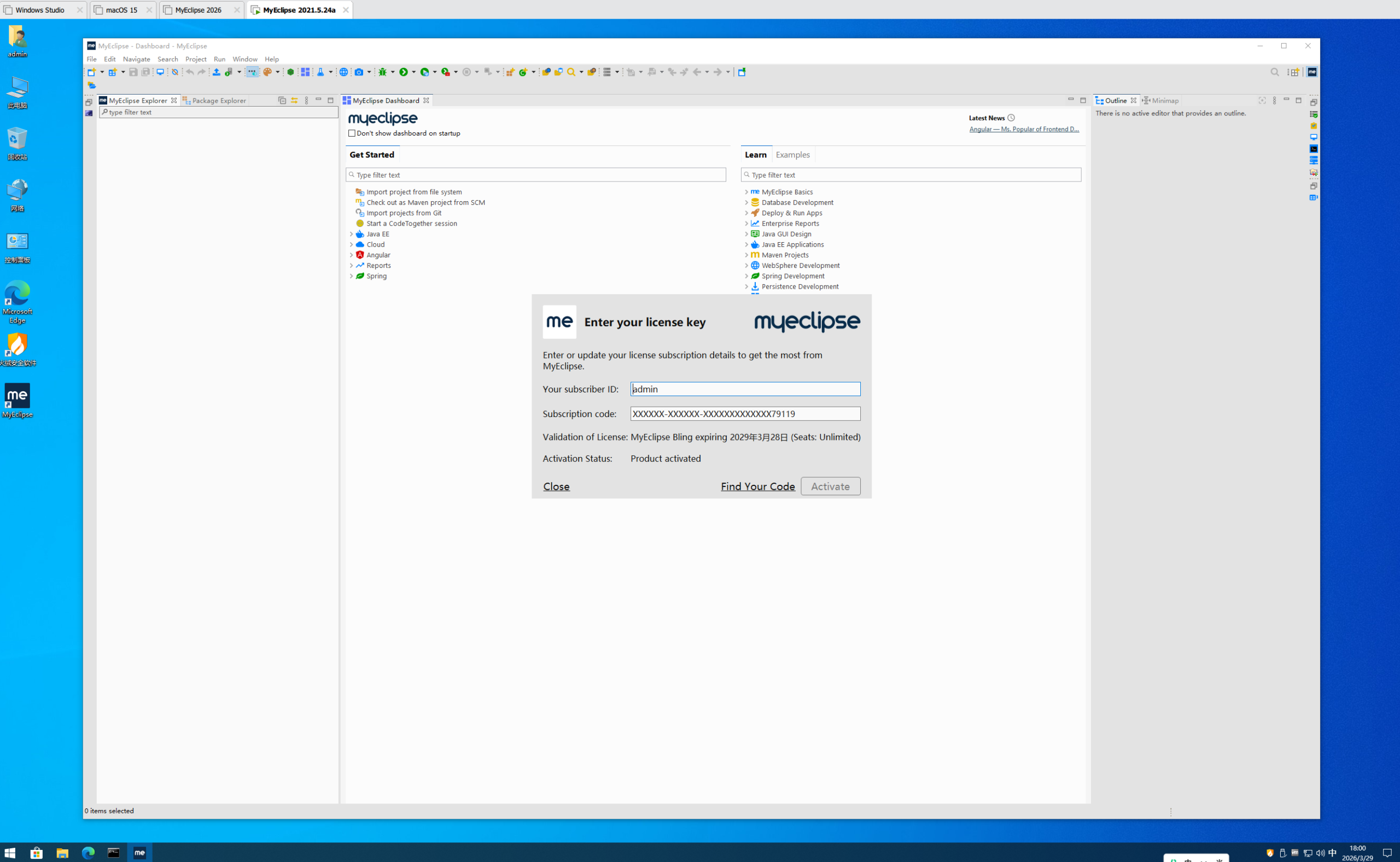Toggle the highlighted toolbar button left of the palette
1400x862 pixels.
(252, 72)
